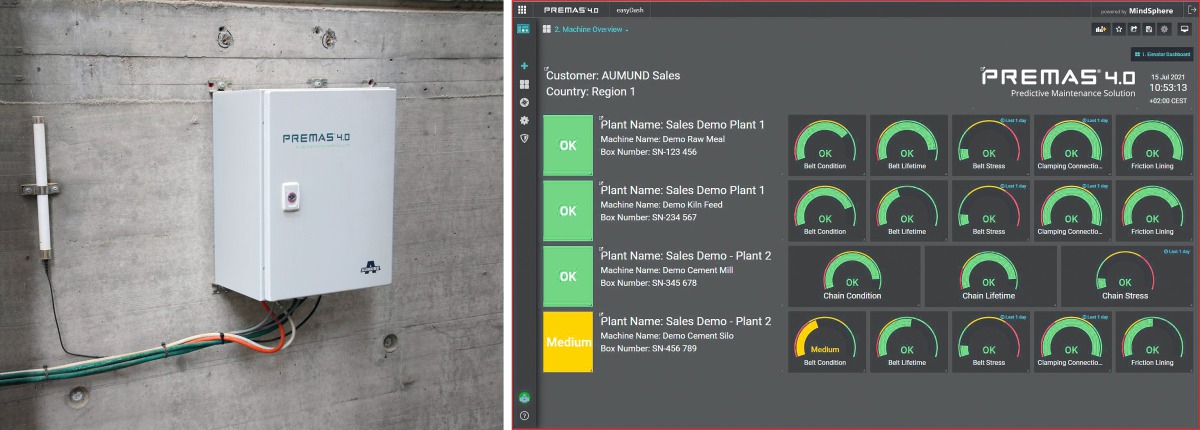Open Belt Condition gauge for Demo Kiln Feed
1200x430 pixels.
(825, 211)
